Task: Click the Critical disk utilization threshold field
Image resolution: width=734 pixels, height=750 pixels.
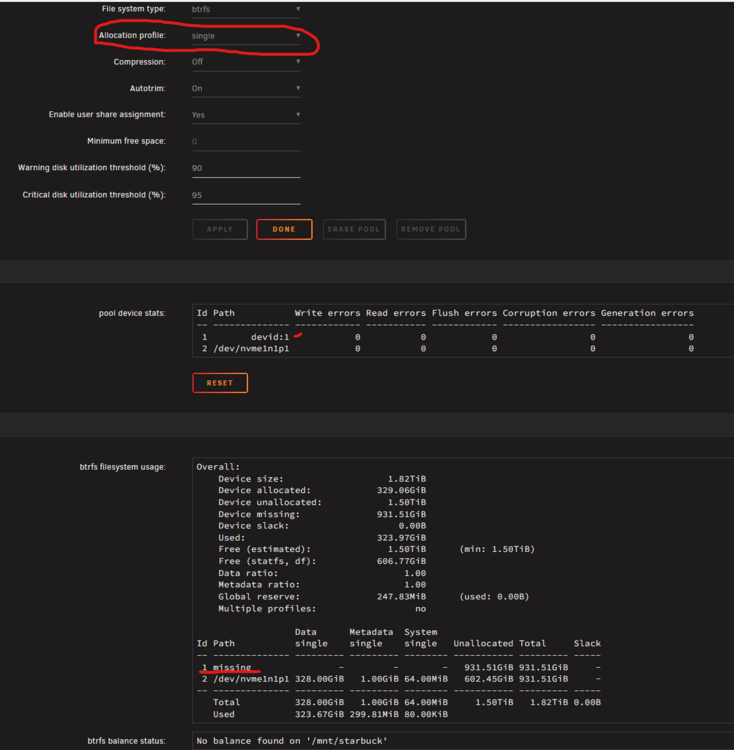Action: 246,195
